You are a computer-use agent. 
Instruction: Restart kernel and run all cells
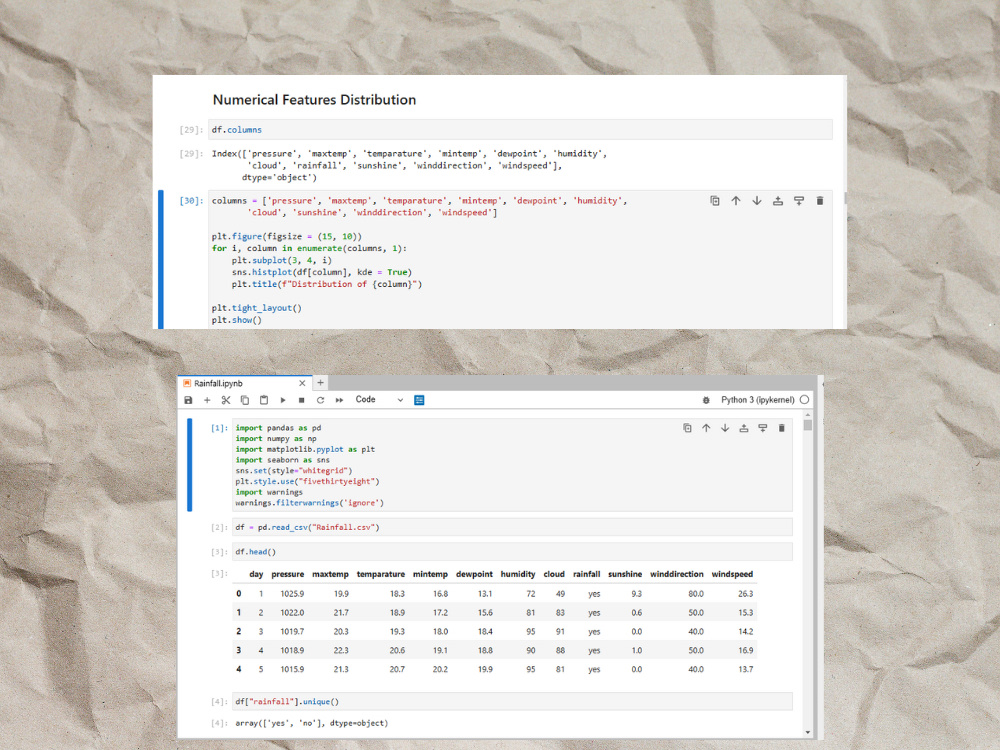pyautogui.click(x=339, y=400)
